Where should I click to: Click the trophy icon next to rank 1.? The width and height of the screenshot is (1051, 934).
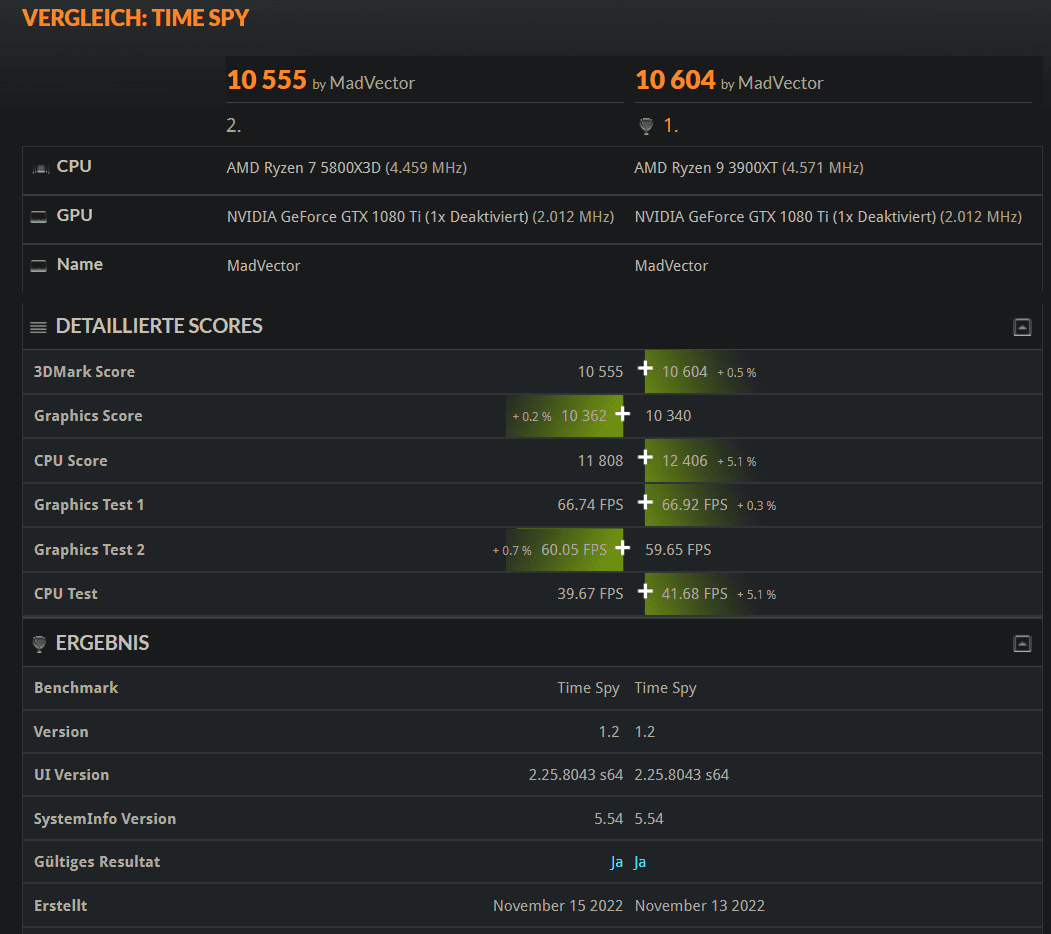(x=646, y=126)
